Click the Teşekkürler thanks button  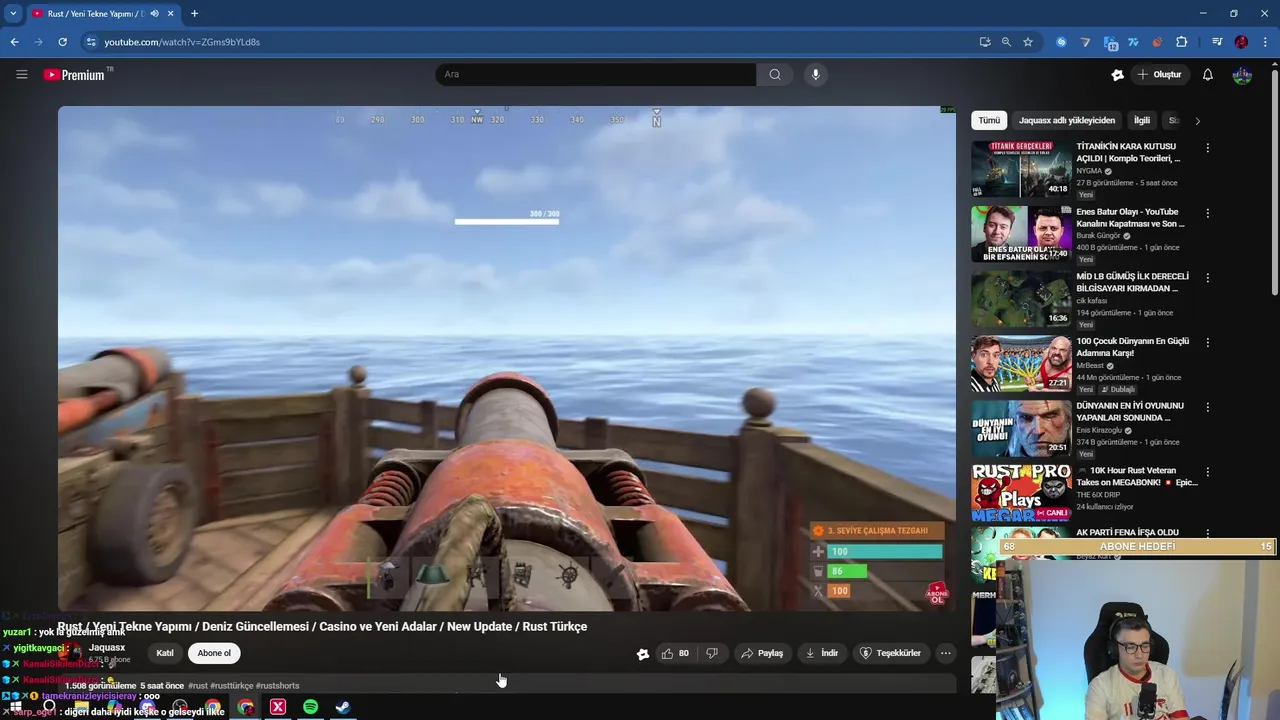(x=890, y=653)
